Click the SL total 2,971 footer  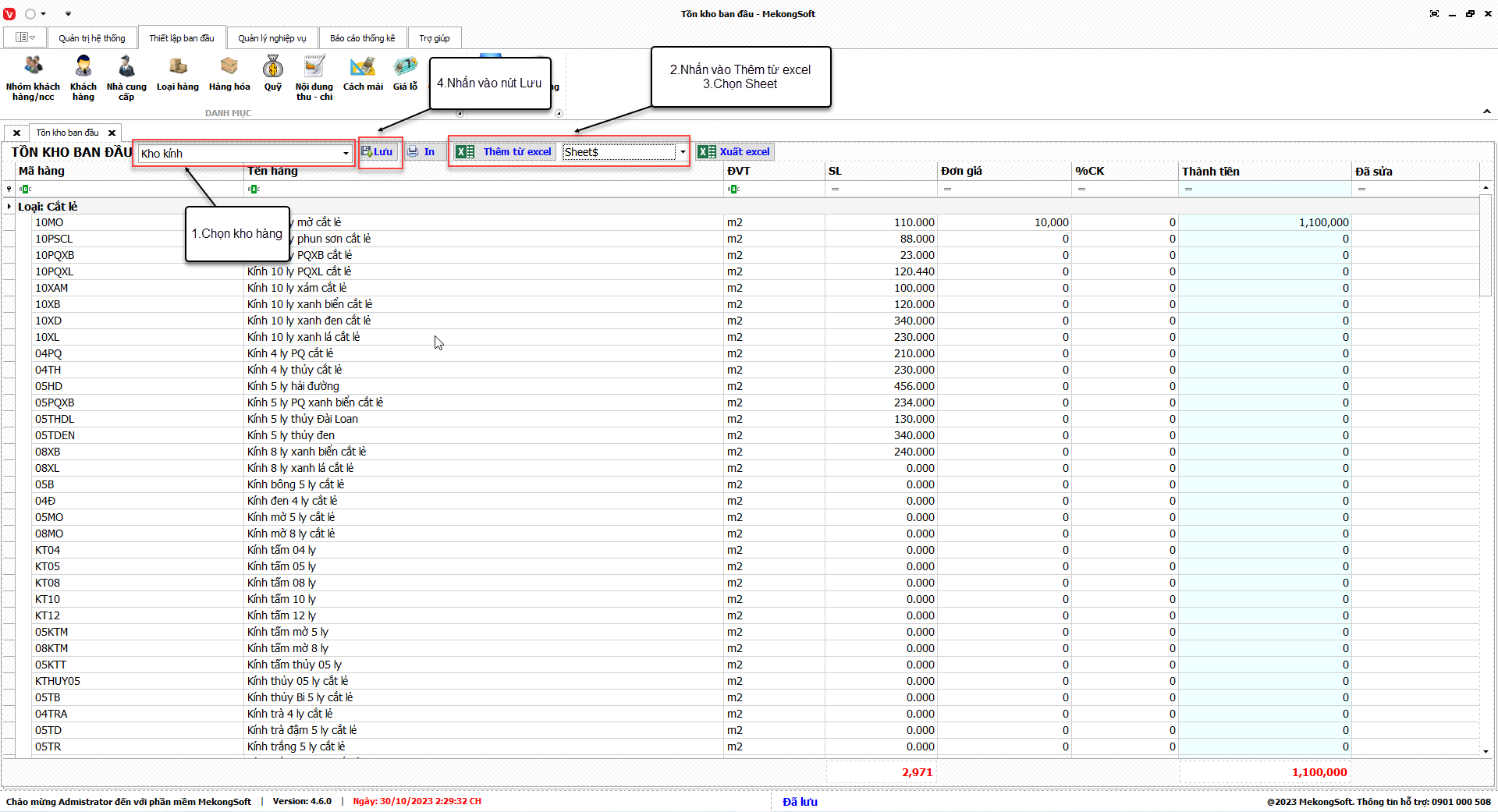(x=918, y=772)
